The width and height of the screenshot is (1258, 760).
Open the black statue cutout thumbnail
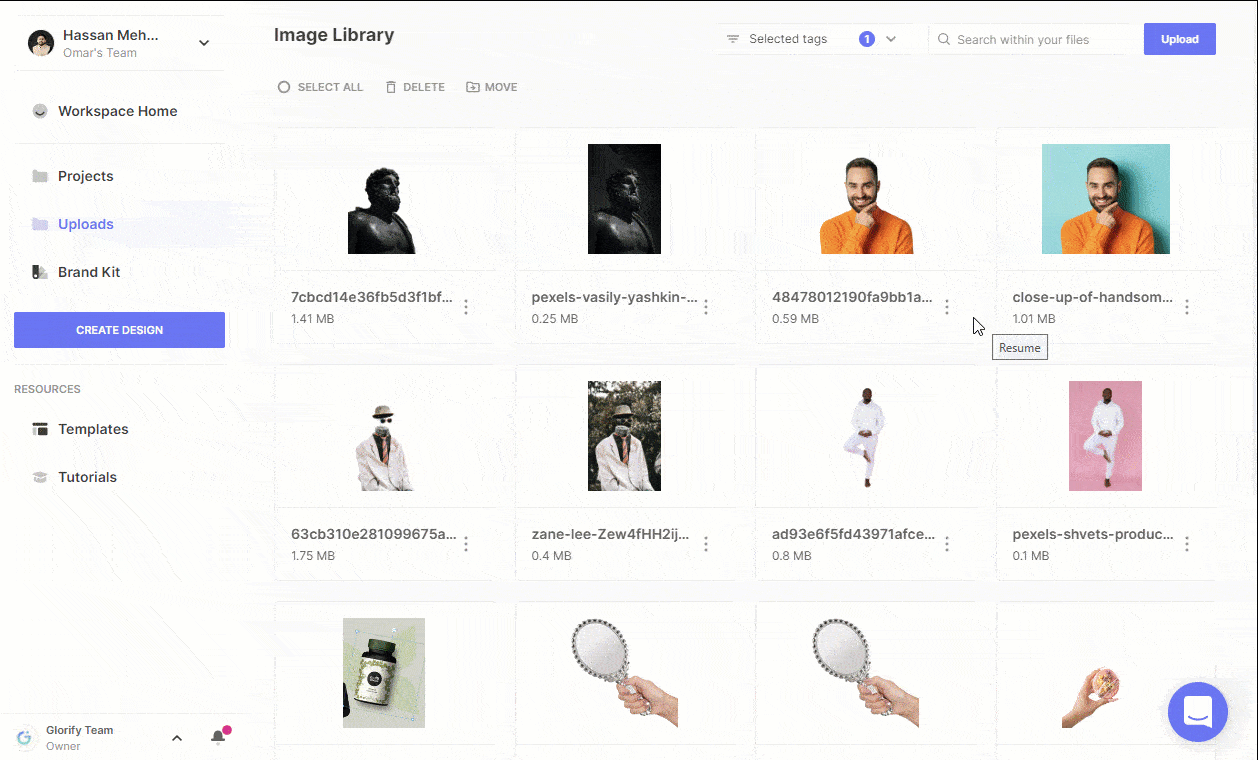[x=382, y=210]
